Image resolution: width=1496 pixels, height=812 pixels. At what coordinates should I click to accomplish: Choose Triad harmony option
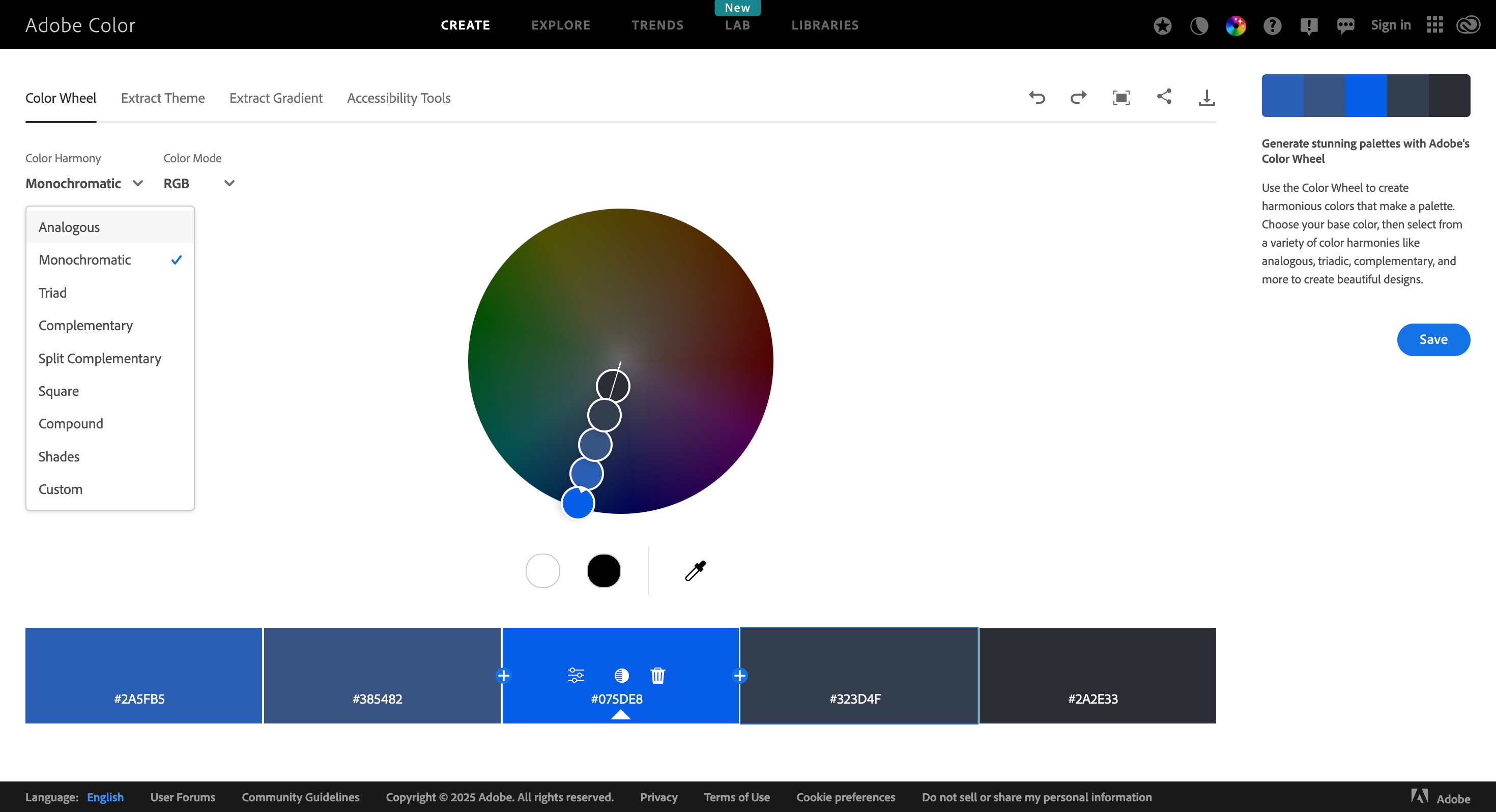coord(110,293)
